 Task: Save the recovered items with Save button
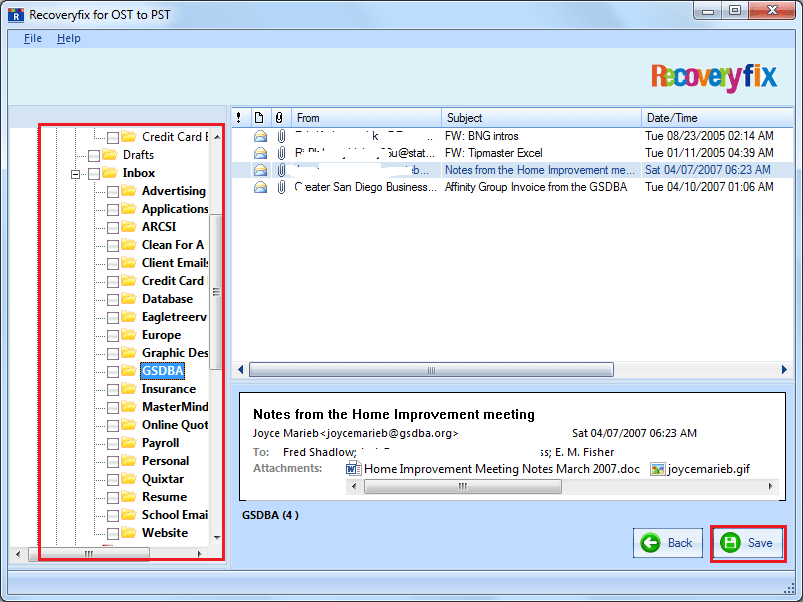748,543
